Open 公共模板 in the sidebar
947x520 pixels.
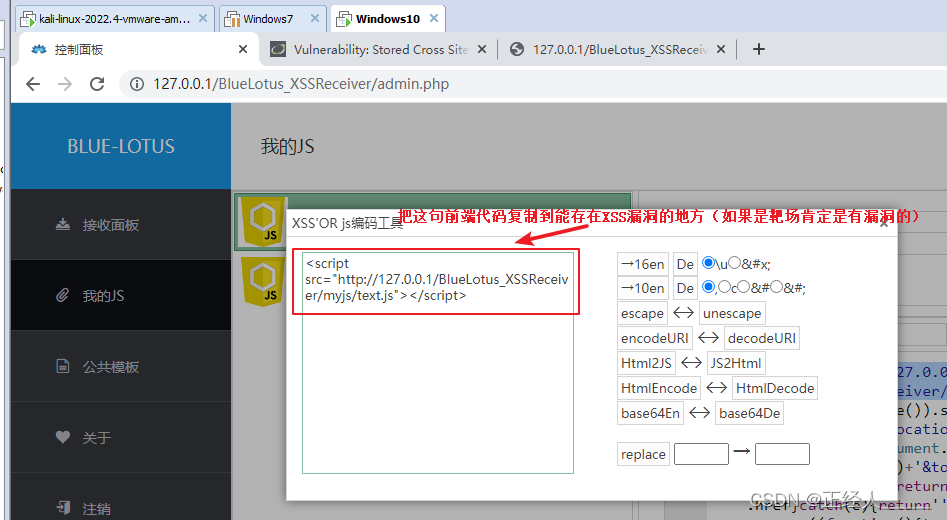tap(121, 366)
